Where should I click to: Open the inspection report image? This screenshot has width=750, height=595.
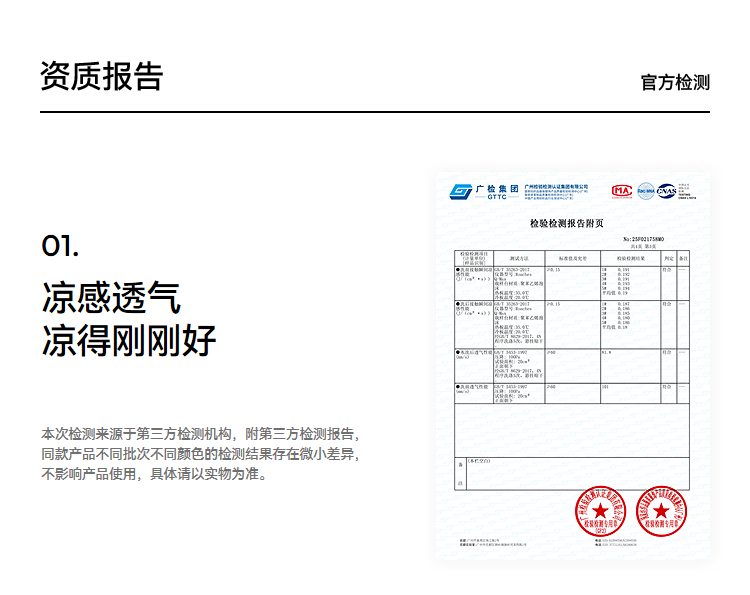pyautogui.click(x=573, y=365)
